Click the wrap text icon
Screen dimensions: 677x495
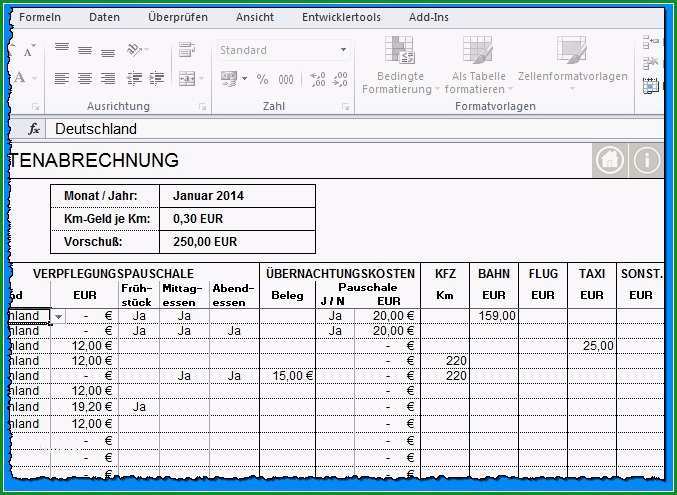pos(187,49)
